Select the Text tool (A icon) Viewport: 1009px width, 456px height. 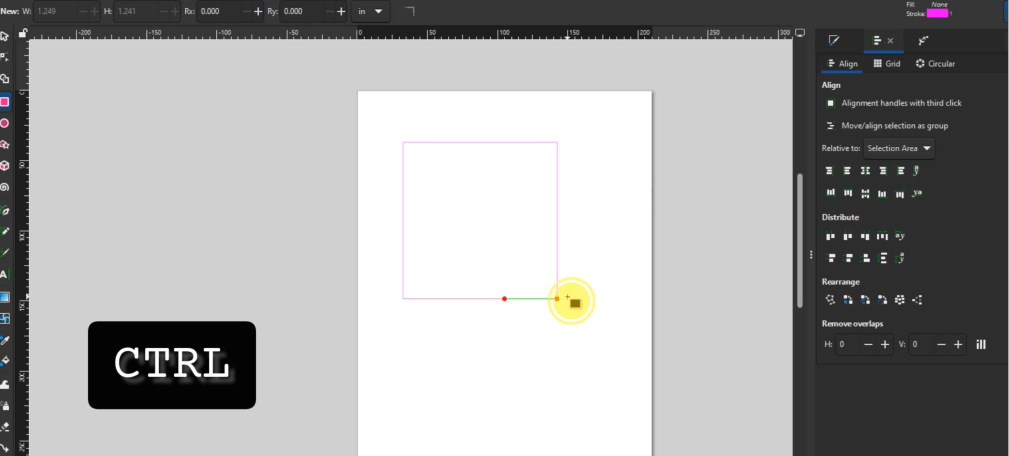[5, 274]
